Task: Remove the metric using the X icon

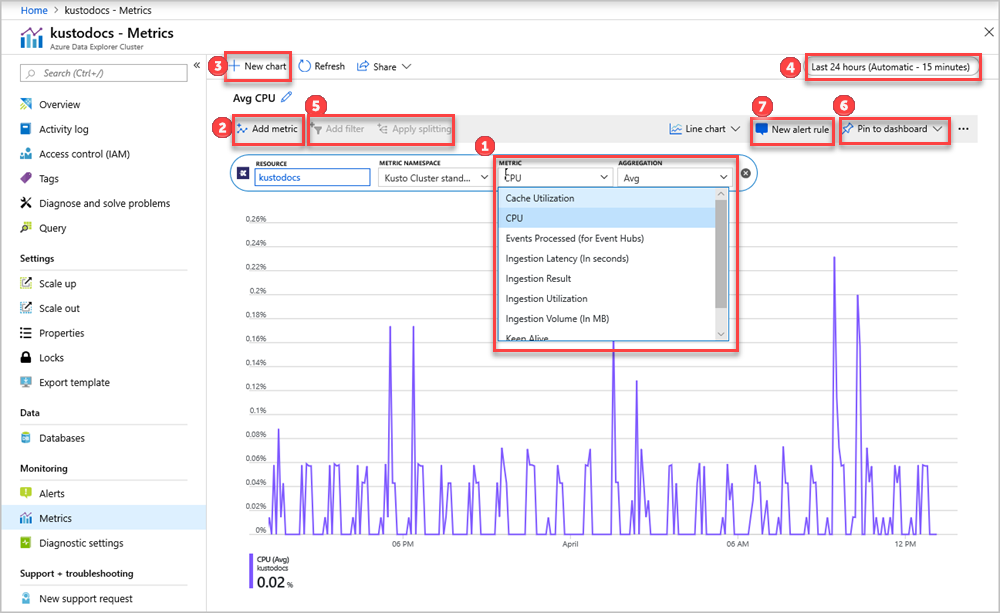Action: [x=745, y=173]
